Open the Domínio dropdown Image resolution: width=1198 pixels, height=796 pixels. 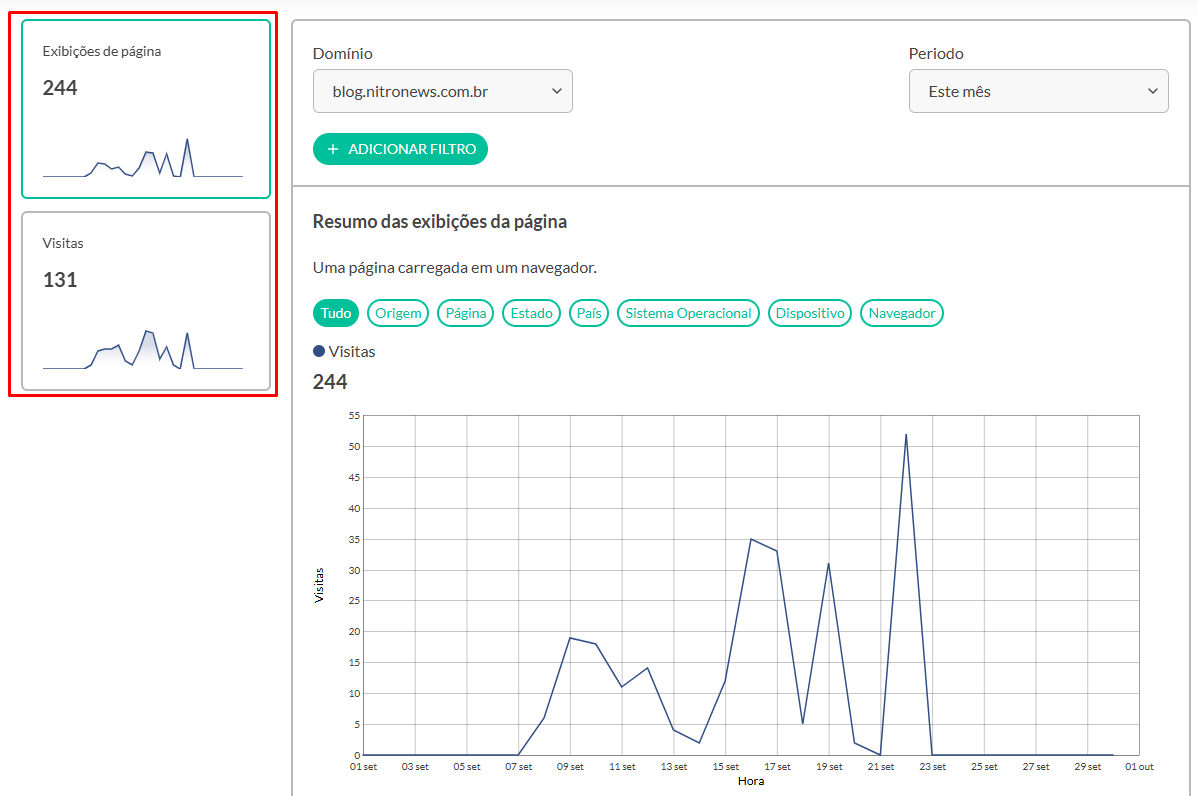pos(442,91)
